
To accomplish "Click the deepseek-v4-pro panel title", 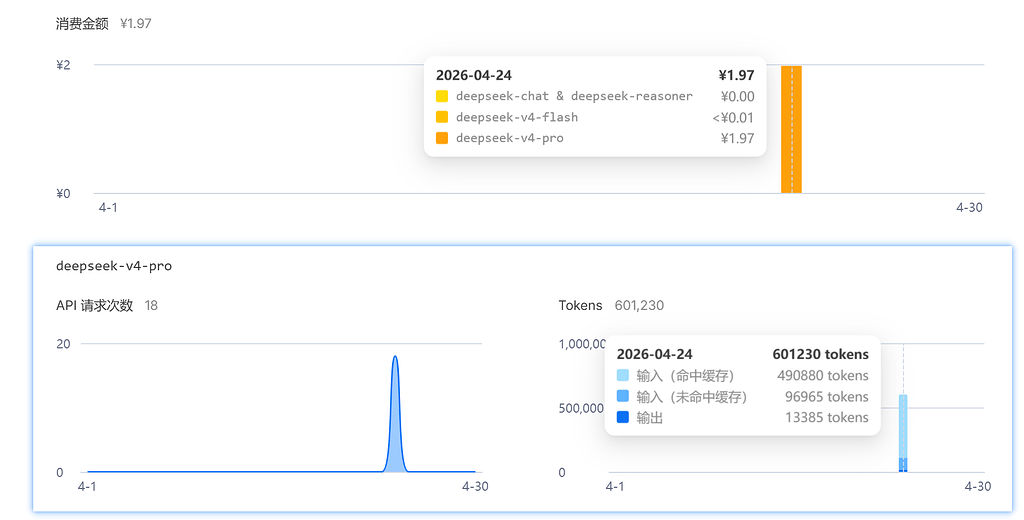I will tap(114, 266).
